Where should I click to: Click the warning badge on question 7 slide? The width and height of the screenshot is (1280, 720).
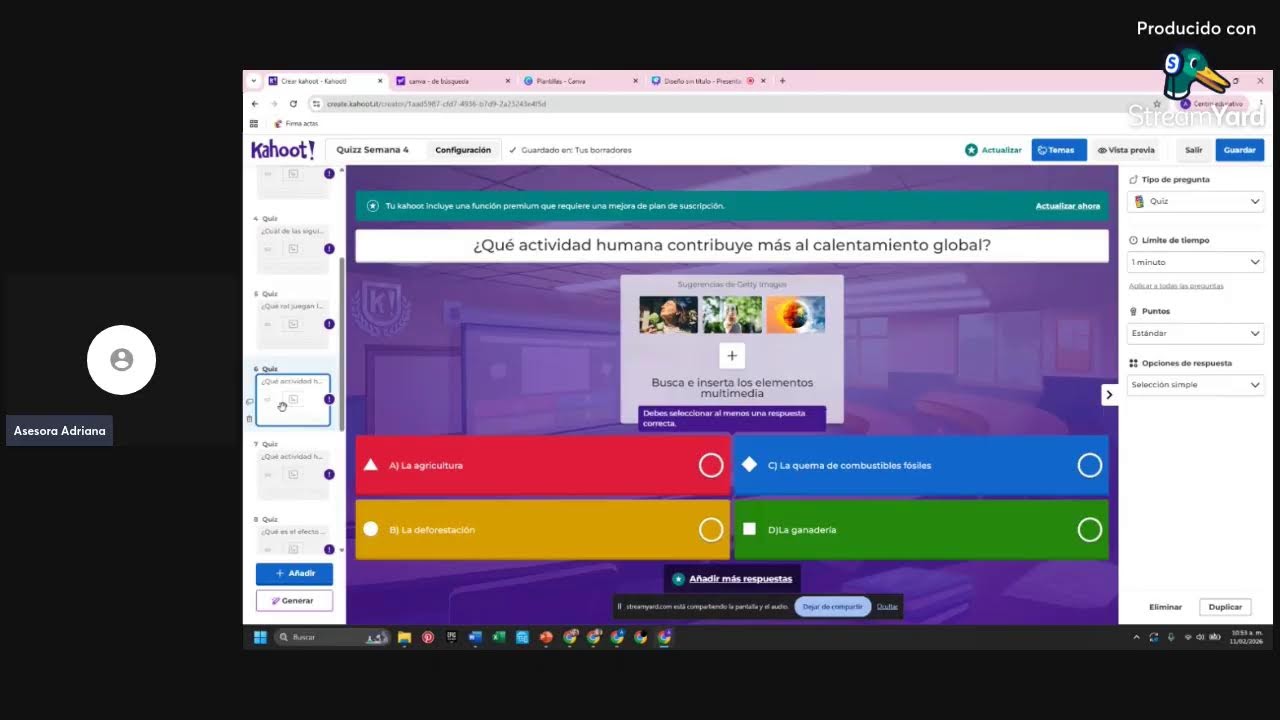tap(329, 474)
